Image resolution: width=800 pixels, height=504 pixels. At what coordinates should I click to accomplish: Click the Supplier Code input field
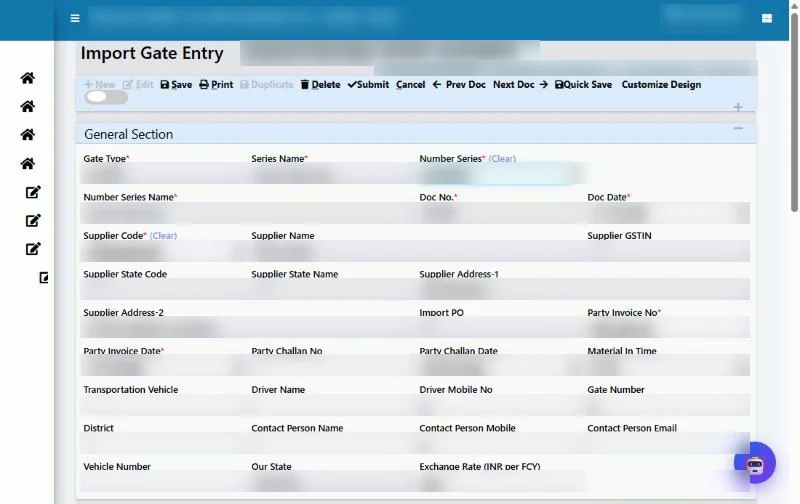tap(163, 251)
